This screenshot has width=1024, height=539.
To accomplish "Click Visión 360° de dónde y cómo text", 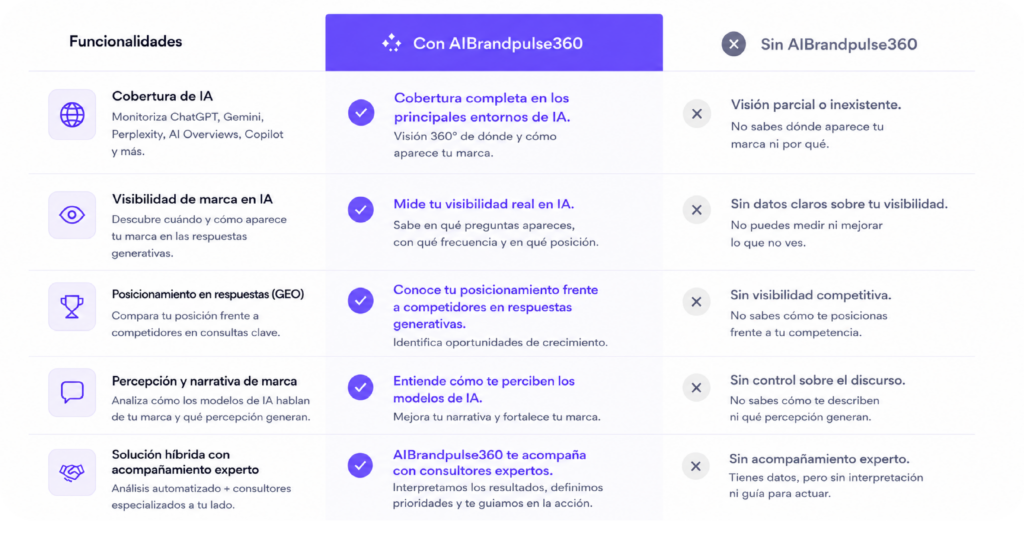I will pyautogui.click(x=475, y=144).
